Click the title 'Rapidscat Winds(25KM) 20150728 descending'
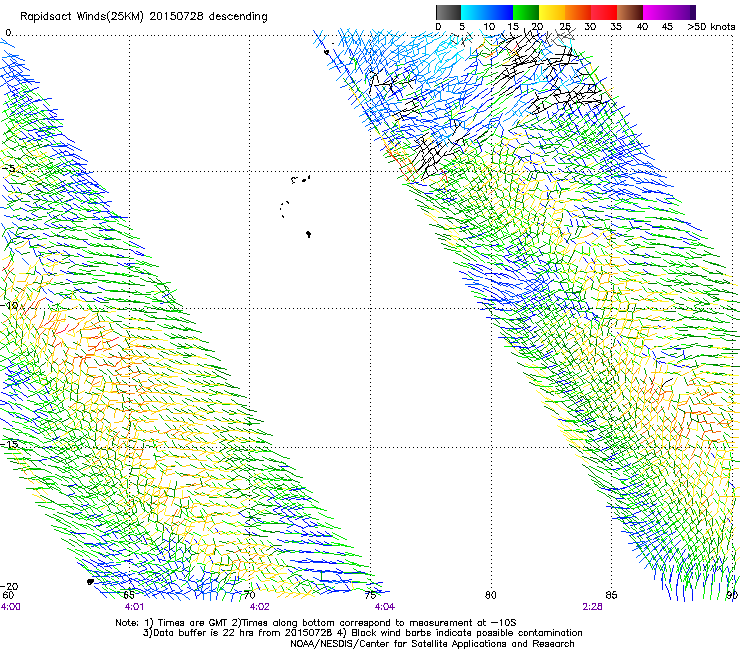 click(x=143, y=17)
